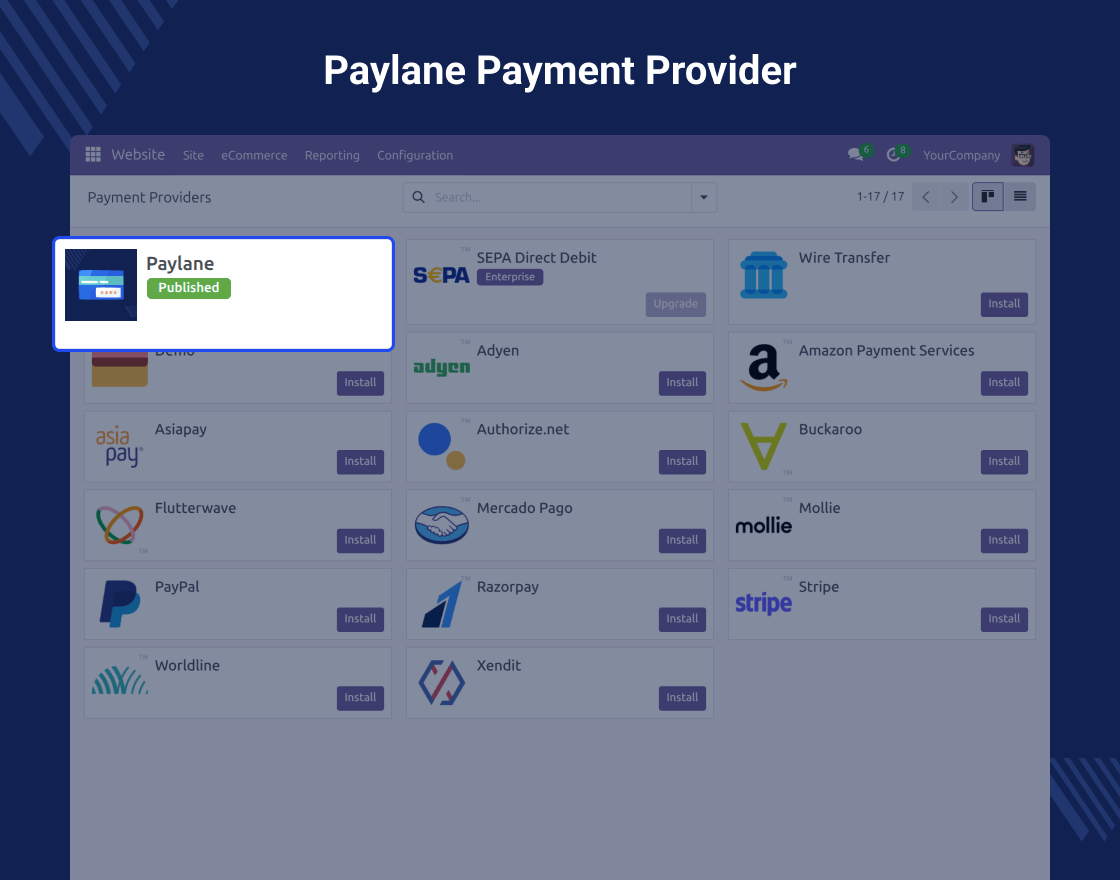Install the Buckaroo provider
The height and width of the screenshot is (880, 1120).
1004,461
